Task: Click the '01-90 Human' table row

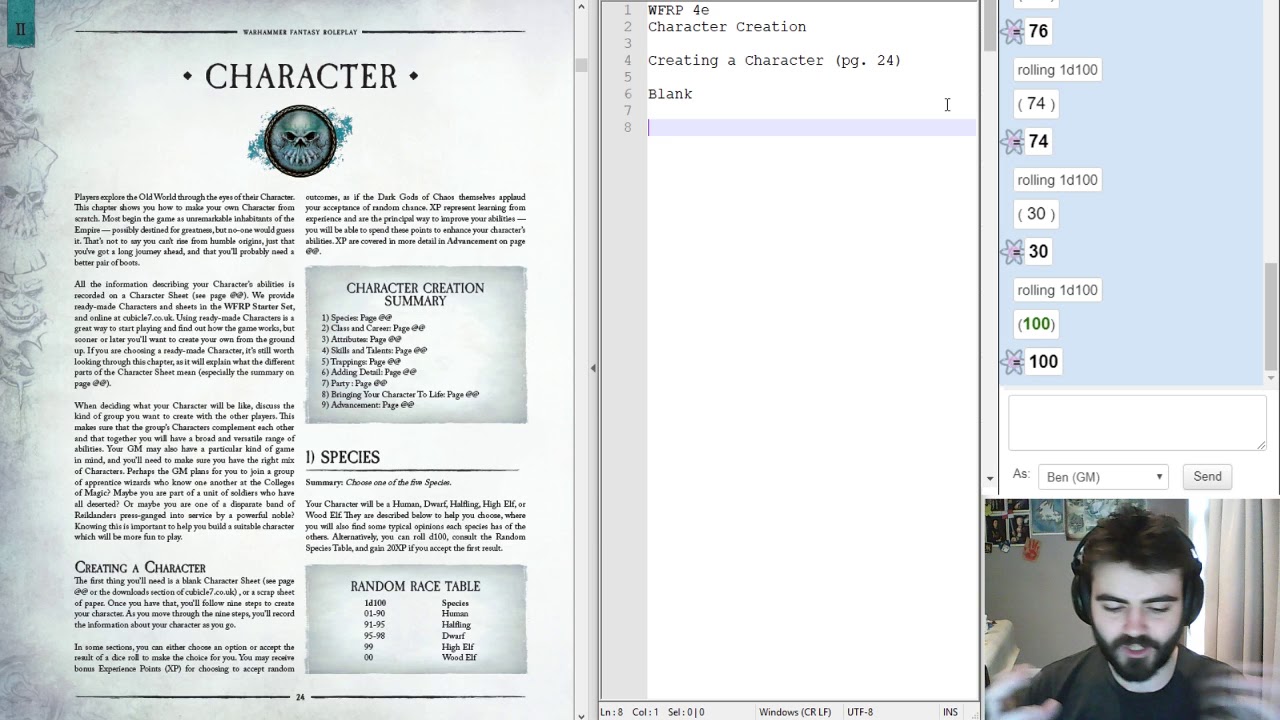Action: (x=416, y=614)
